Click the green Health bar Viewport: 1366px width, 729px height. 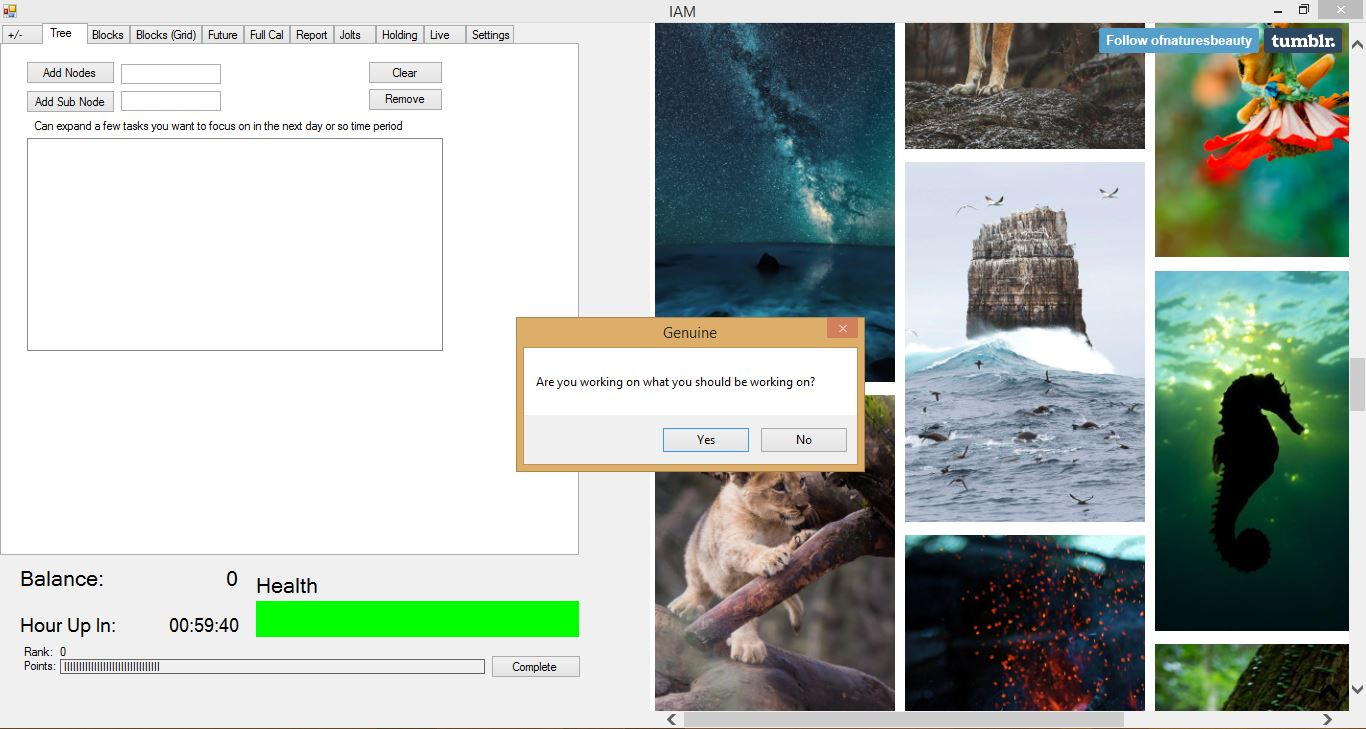[417, 619]
